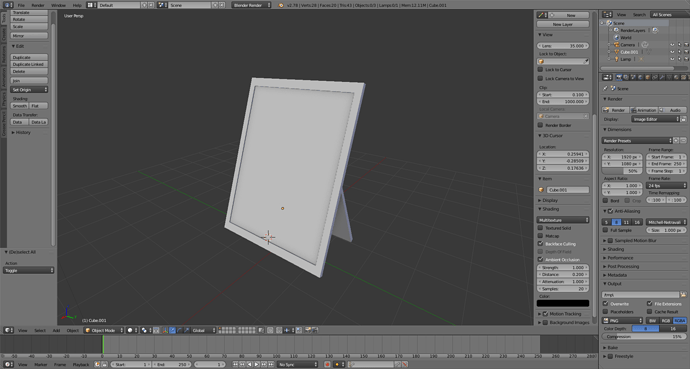Hide Cube.001 with its eye icon
Image resolution: width=690 pixels, height=369 pixels.
(x=672, y=52)
